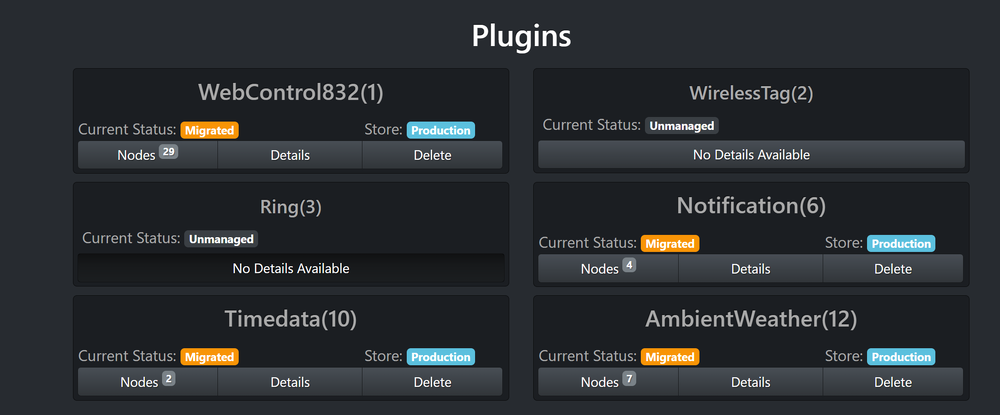Open Nodes for AmbientWeather plugin
The width and height of the screenshot is (1000, 415).
click(608, 382)
